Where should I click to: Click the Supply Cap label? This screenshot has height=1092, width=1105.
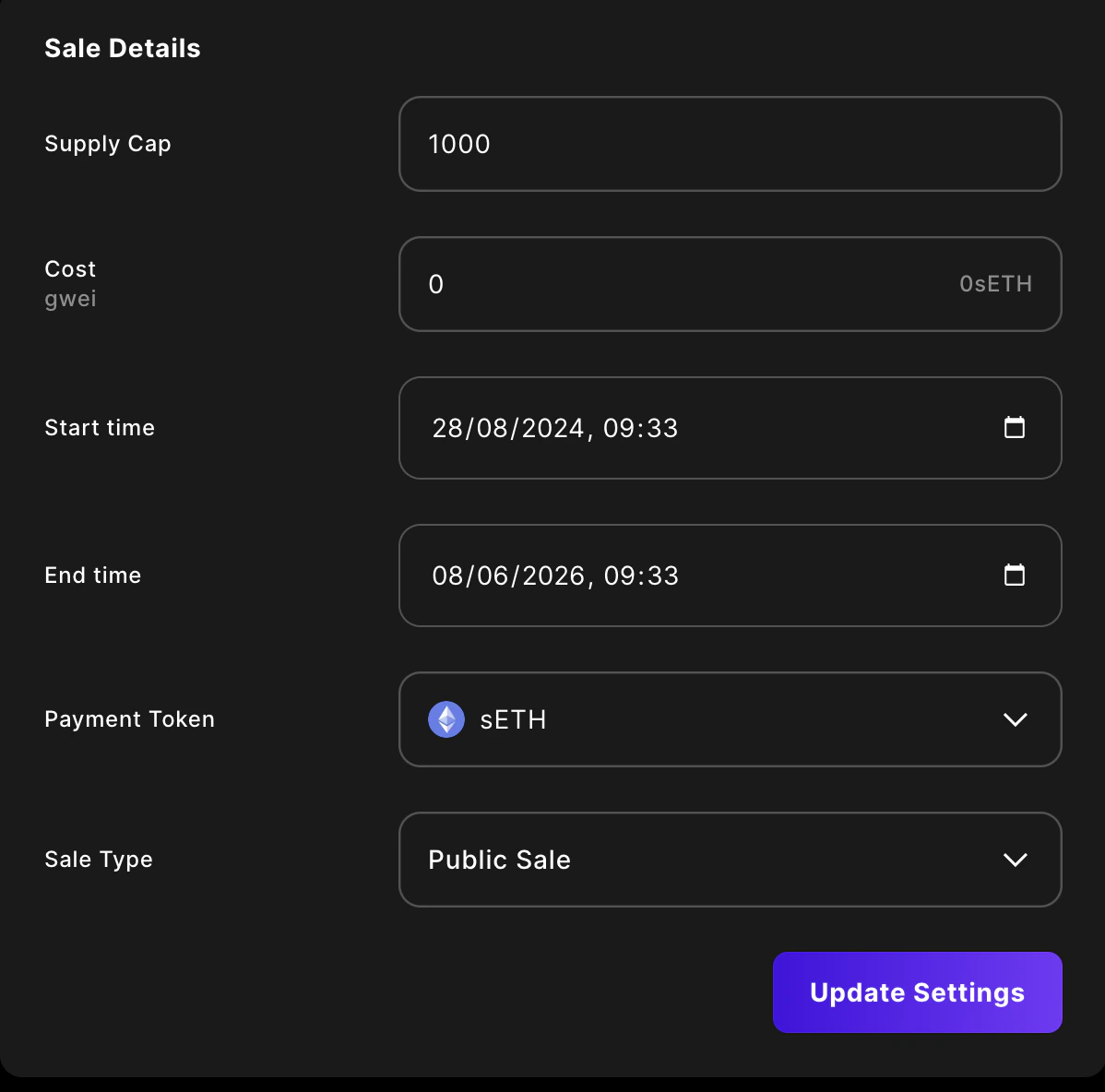point(108,144)
